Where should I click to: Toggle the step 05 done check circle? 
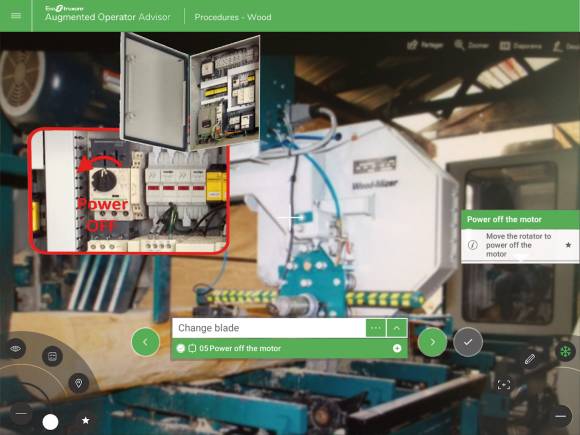pyautogui.click(x=181, y=348)
